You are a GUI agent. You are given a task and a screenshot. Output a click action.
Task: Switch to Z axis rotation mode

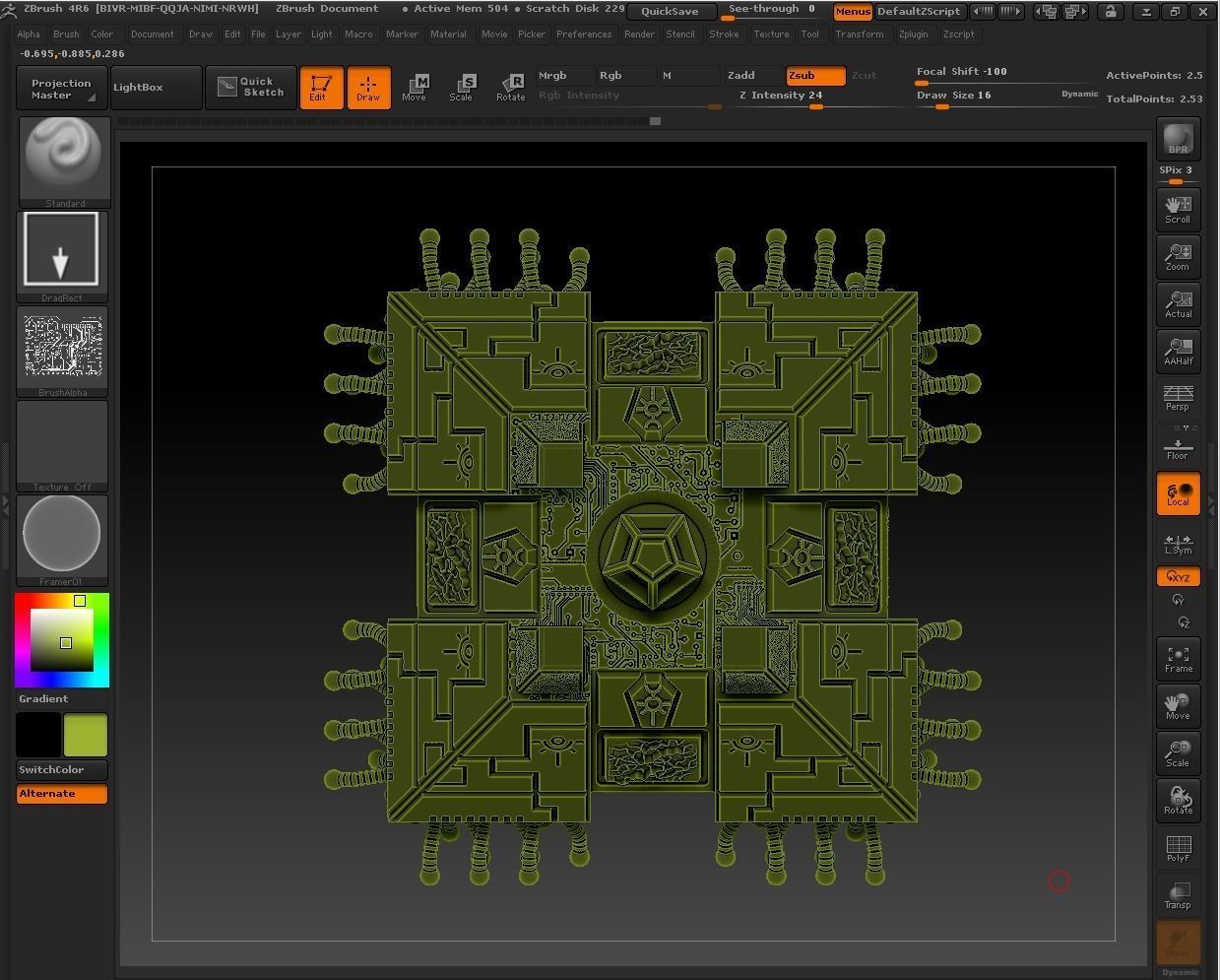1183,622
